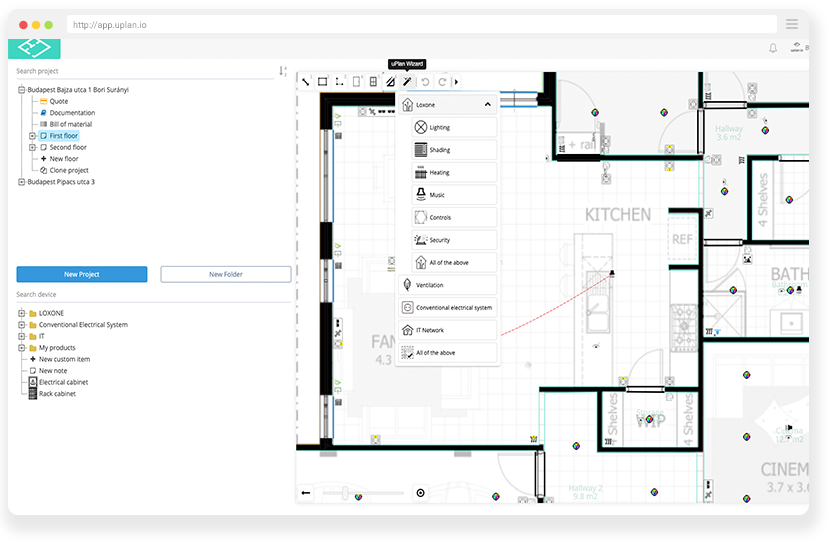Select the door tool in toolbar
The width and height of the screenshot is (838, 548).
[x=356, y=82]
